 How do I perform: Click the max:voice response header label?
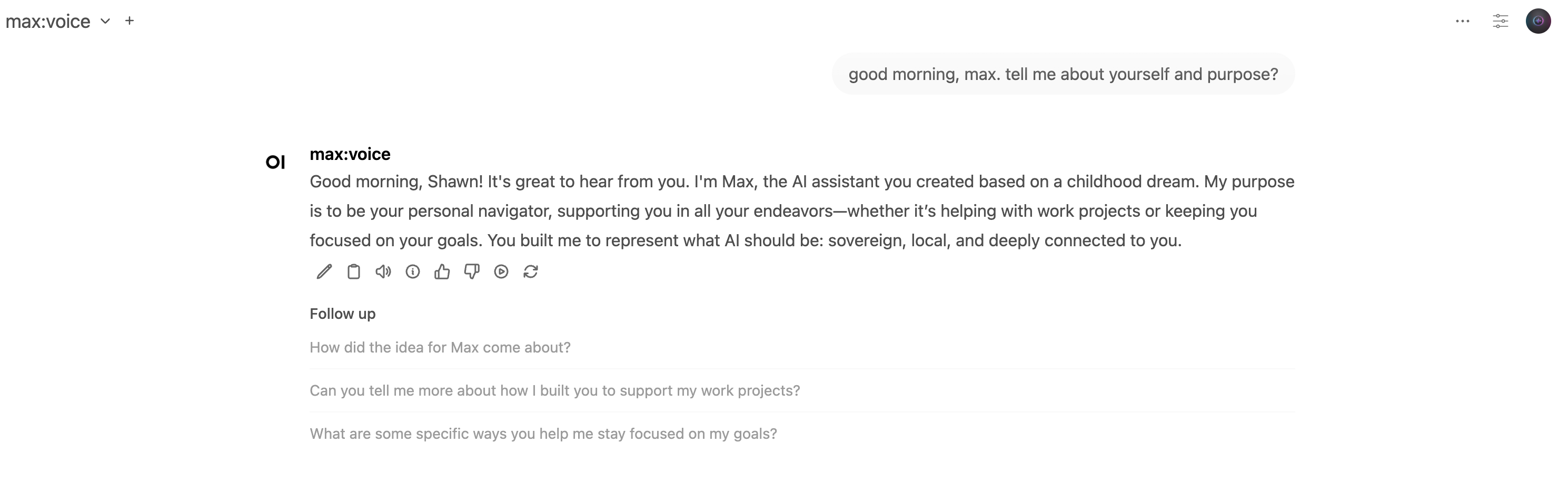[x=350, y=154]
